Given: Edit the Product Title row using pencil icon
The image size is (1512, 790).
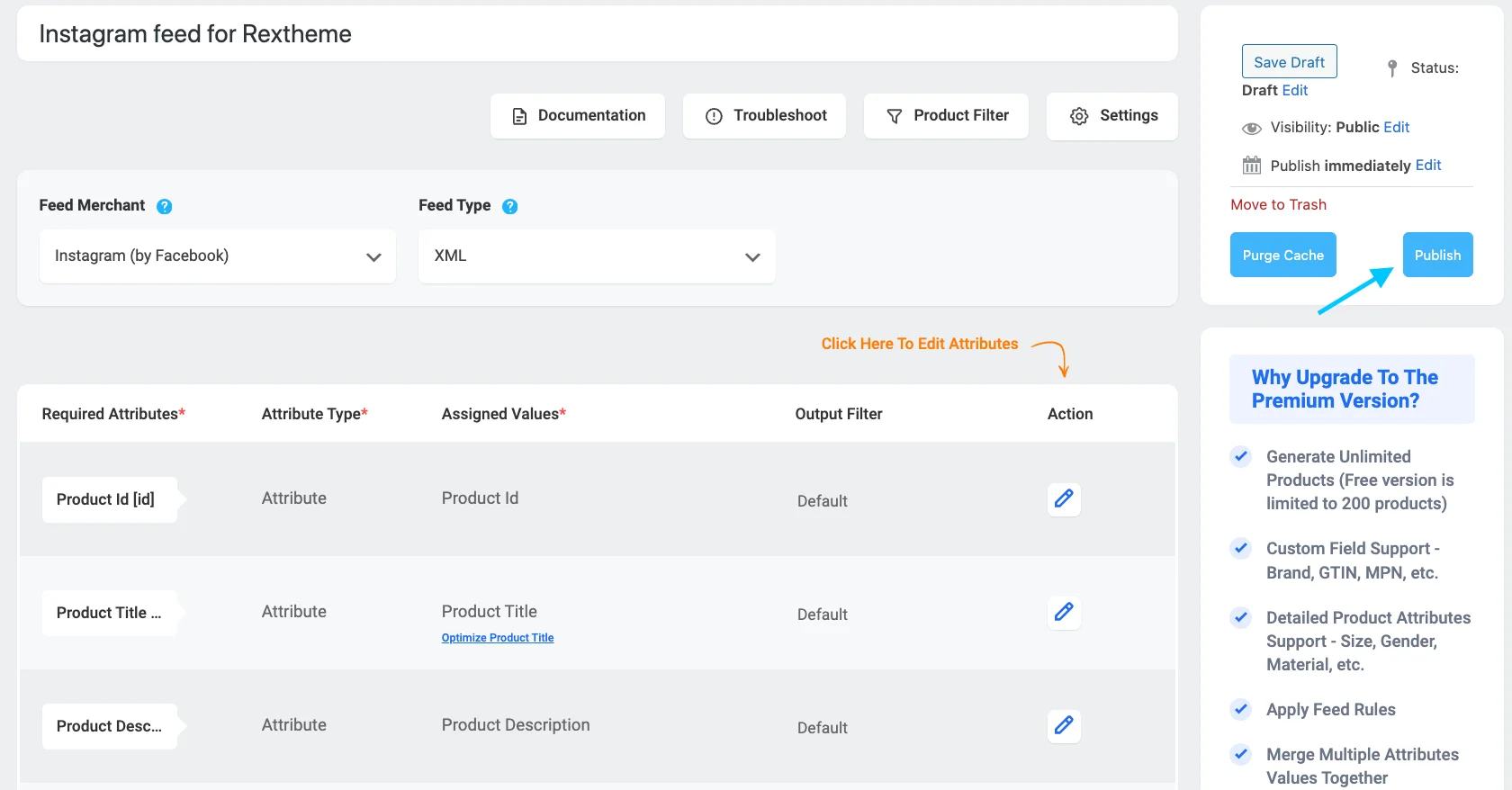Looking at the screenshot, I should click(x=1064, y=612).
